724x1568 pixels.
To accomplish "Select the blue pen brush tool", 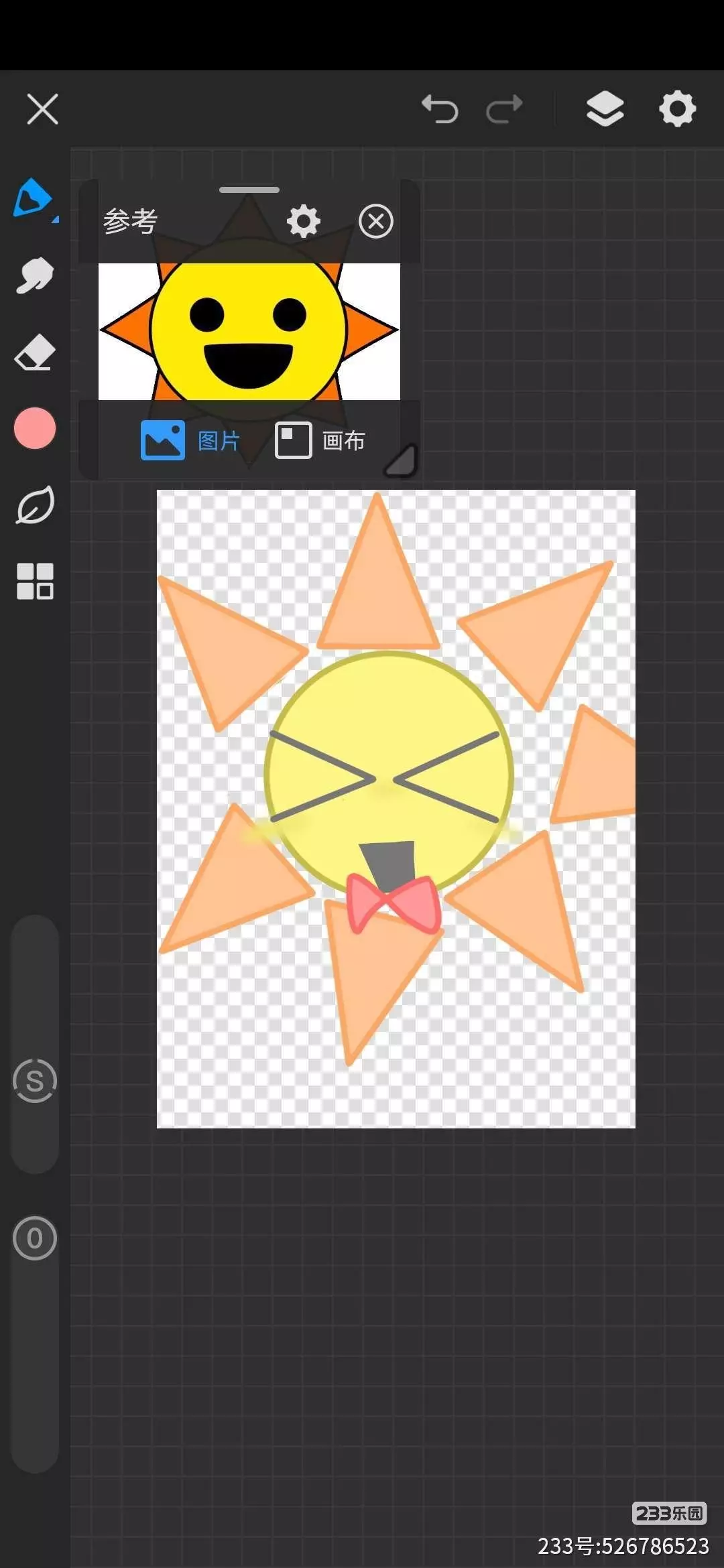I will [x=34, y=198].
